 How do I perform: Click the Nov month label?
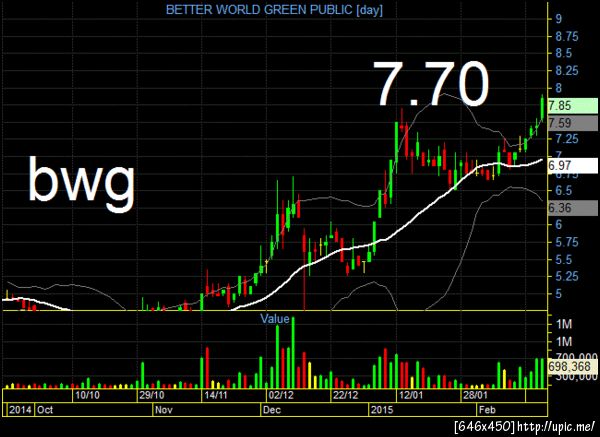click(164, 410)
